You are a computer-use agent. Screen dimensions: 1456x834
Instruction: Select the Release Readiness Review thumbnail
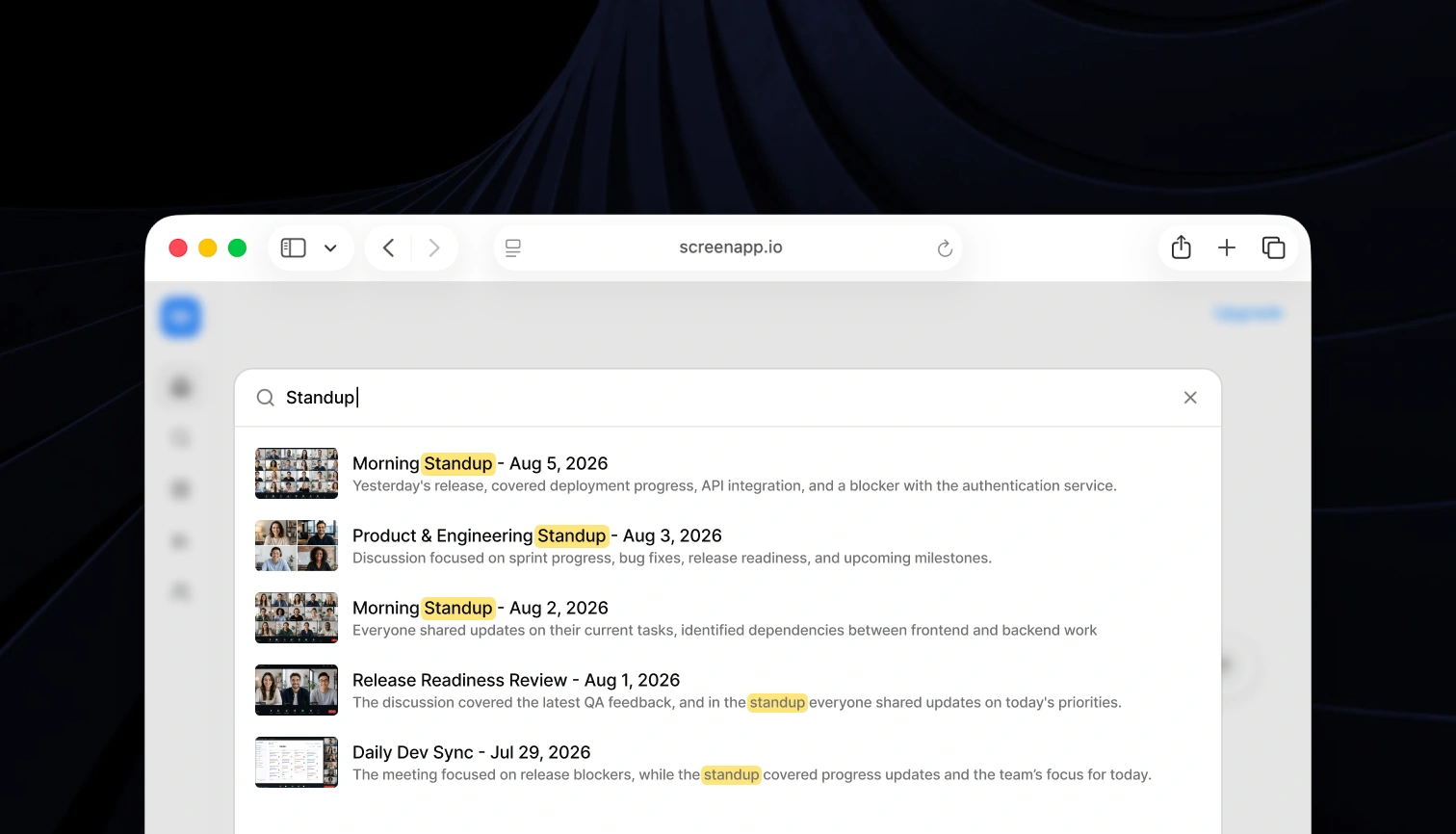(297, 690)
